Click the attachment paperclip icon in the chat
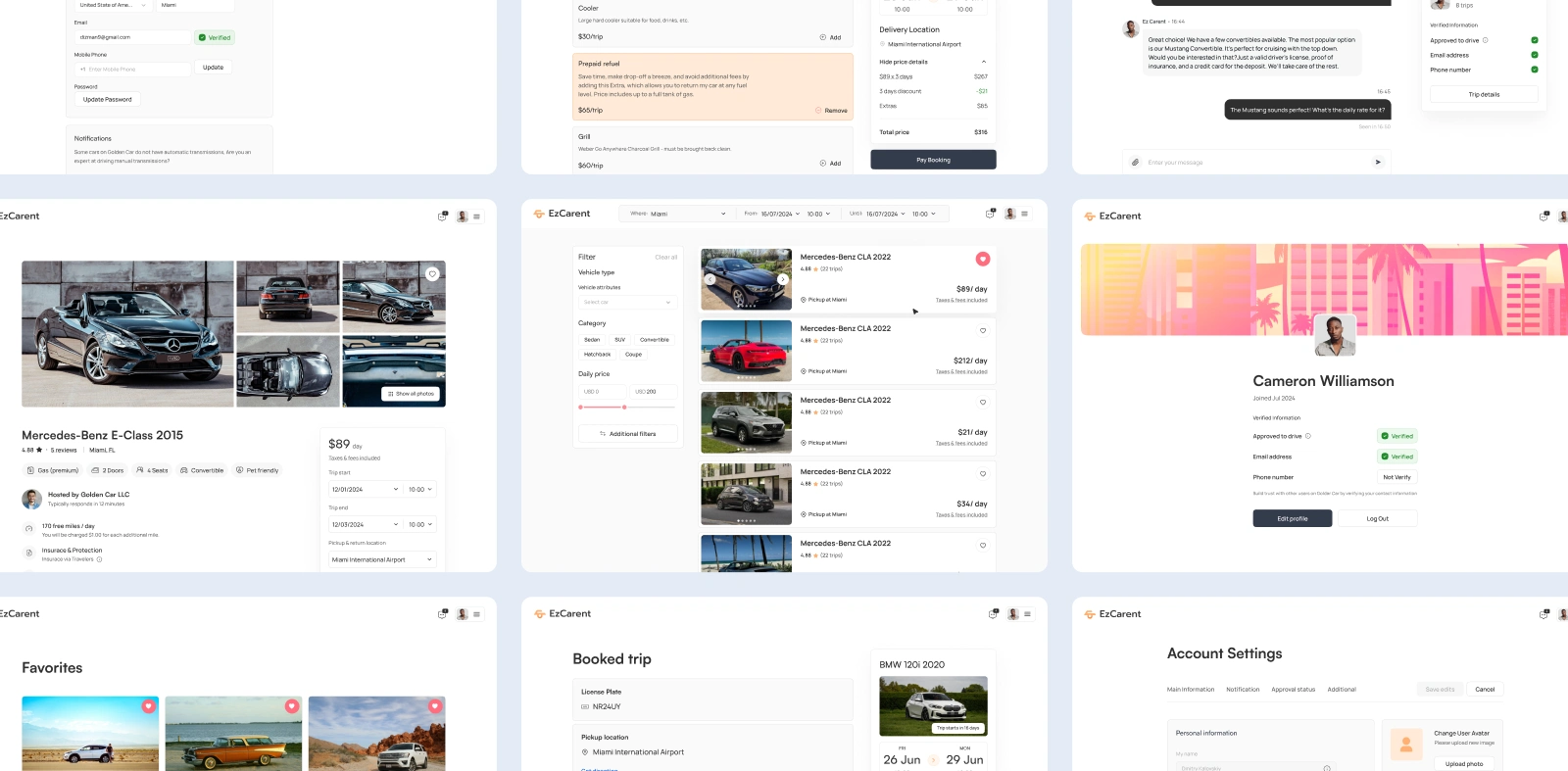The width and height of the screenshot is (1568, 771). [1135, 163]
